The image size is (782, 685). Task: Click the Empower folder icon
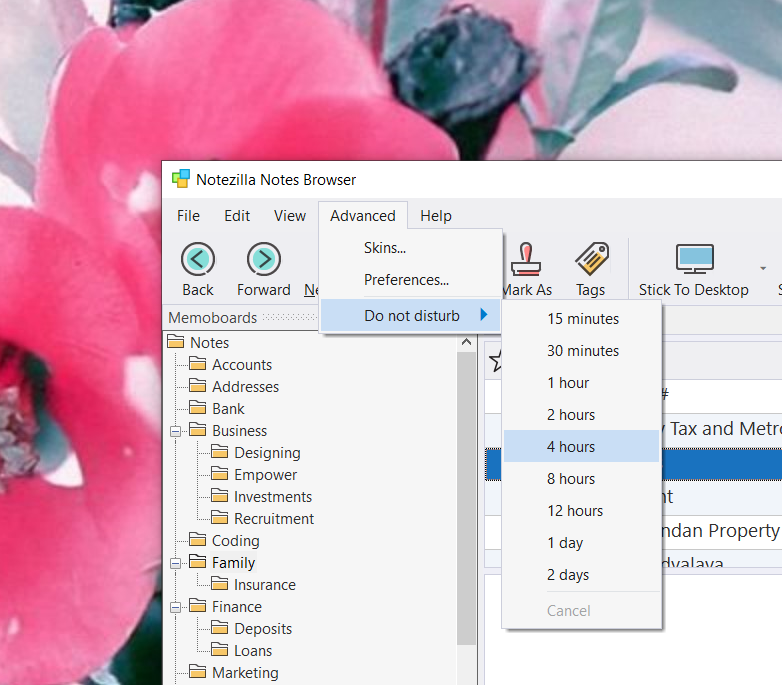219,473
